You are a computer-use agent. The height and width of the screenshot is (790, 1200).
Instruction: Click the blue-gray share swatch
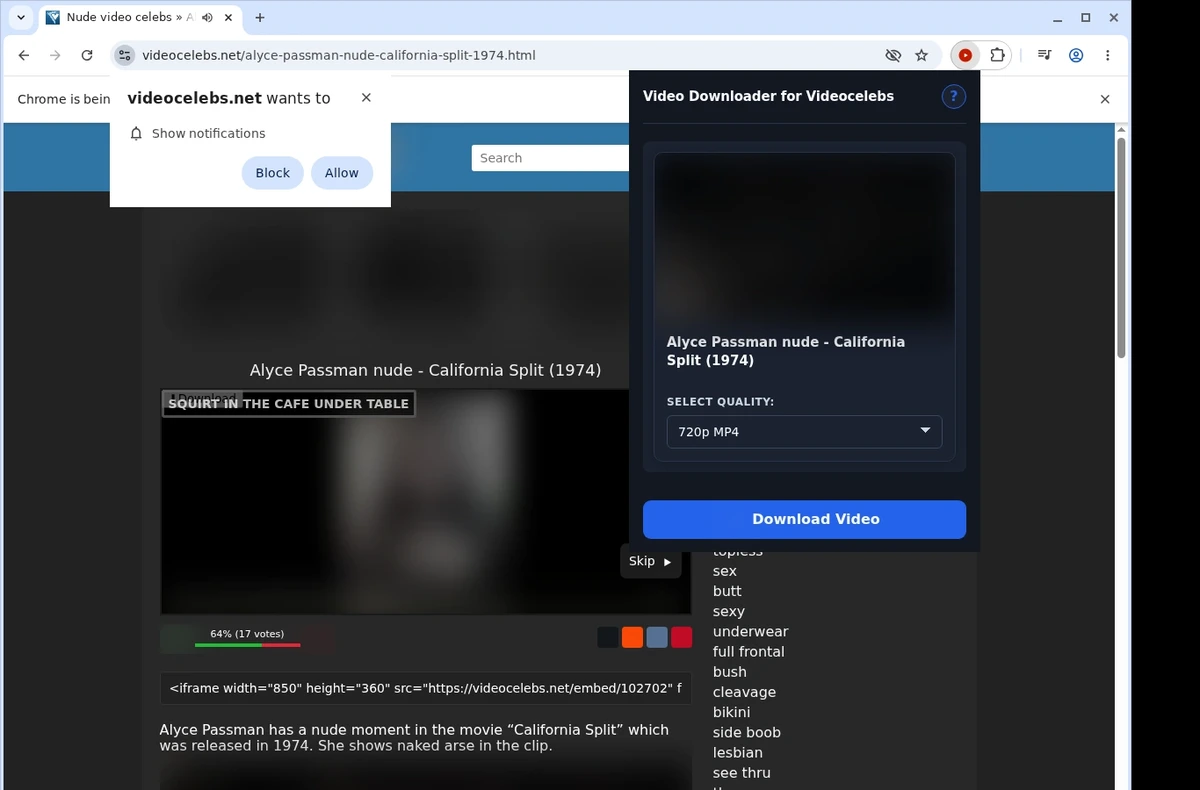657,637
